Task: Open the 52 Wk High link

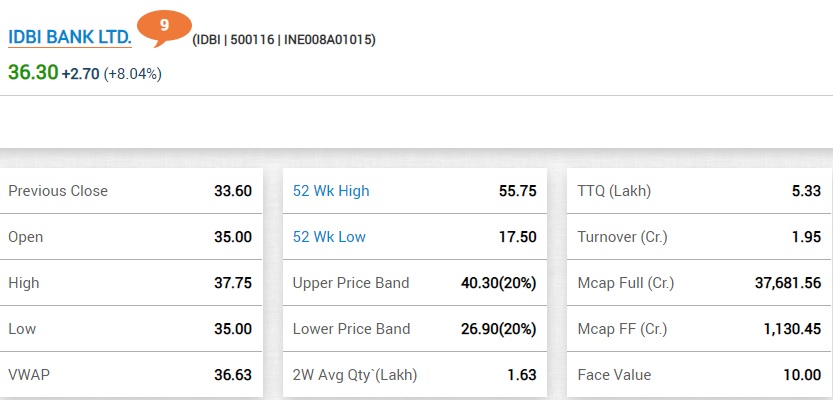Action: (x=331, y=191)
